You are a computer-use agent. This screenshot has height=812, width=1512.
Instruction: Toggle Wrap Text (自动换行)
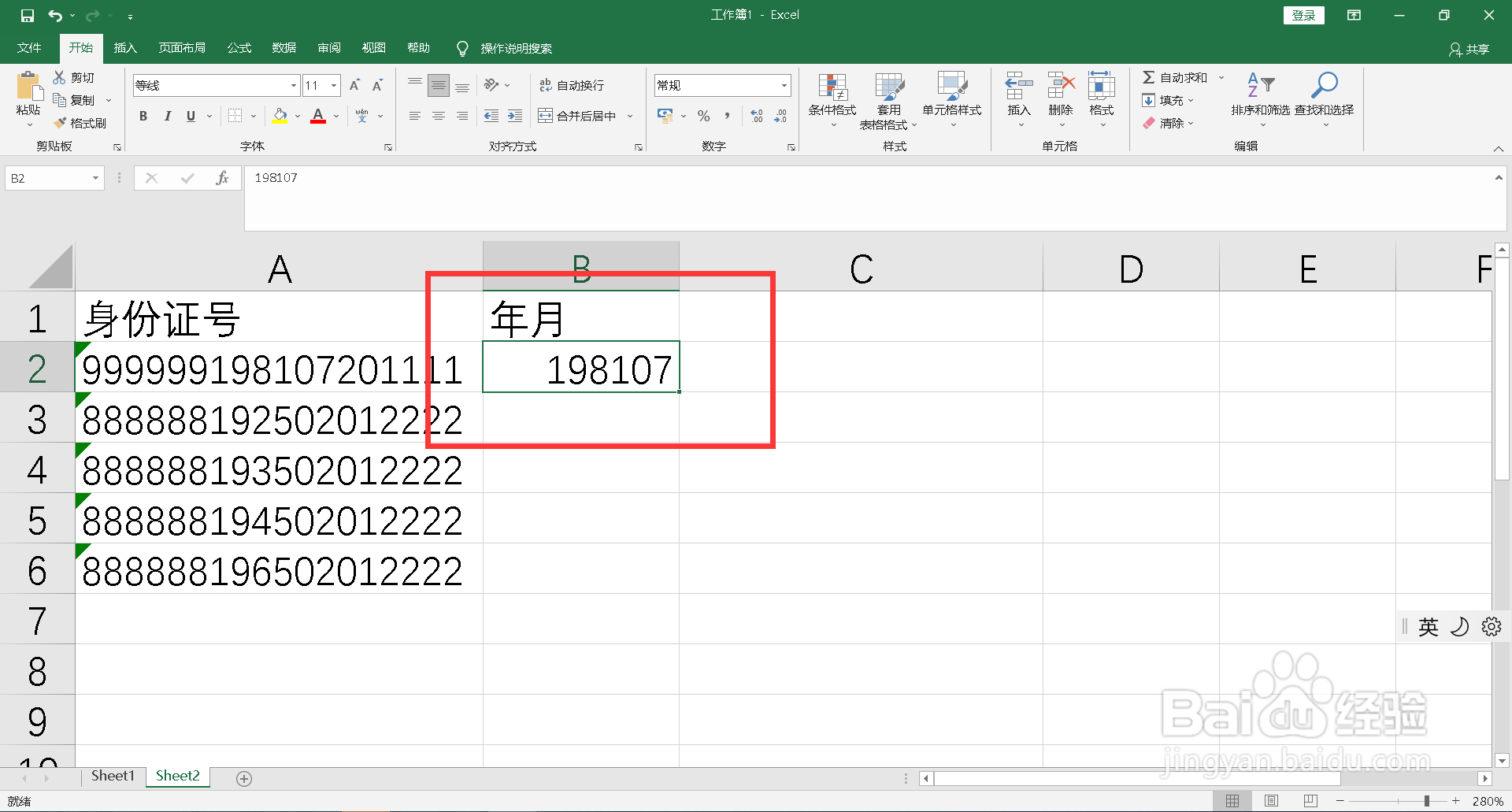coord(572,85)
